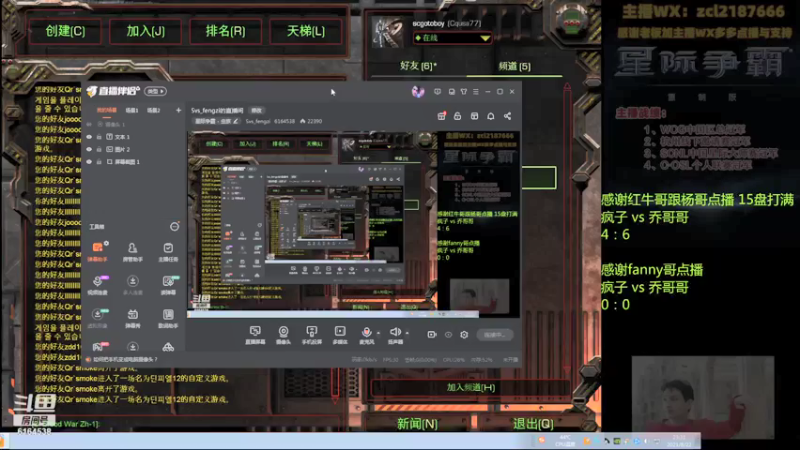
Task: Open the 频道(5) tab in game
Action: coord(514,66)
